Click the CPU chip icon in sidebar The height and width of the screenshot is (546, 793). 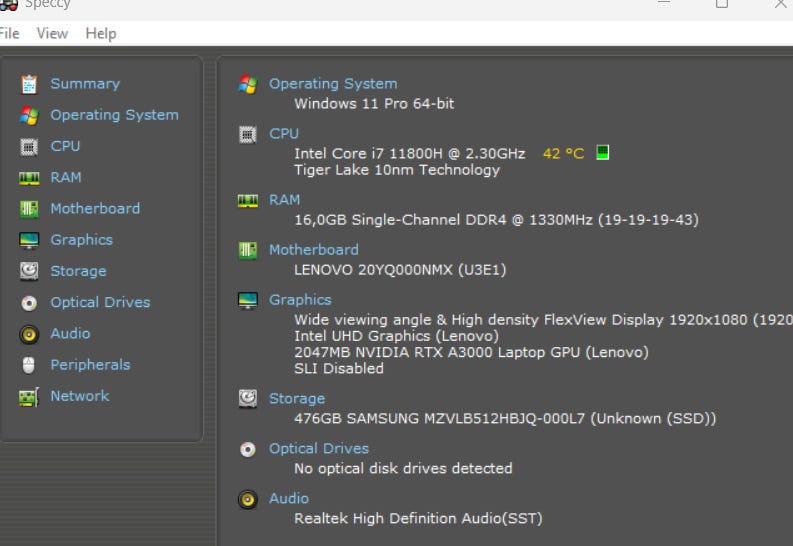coord(29,146)
